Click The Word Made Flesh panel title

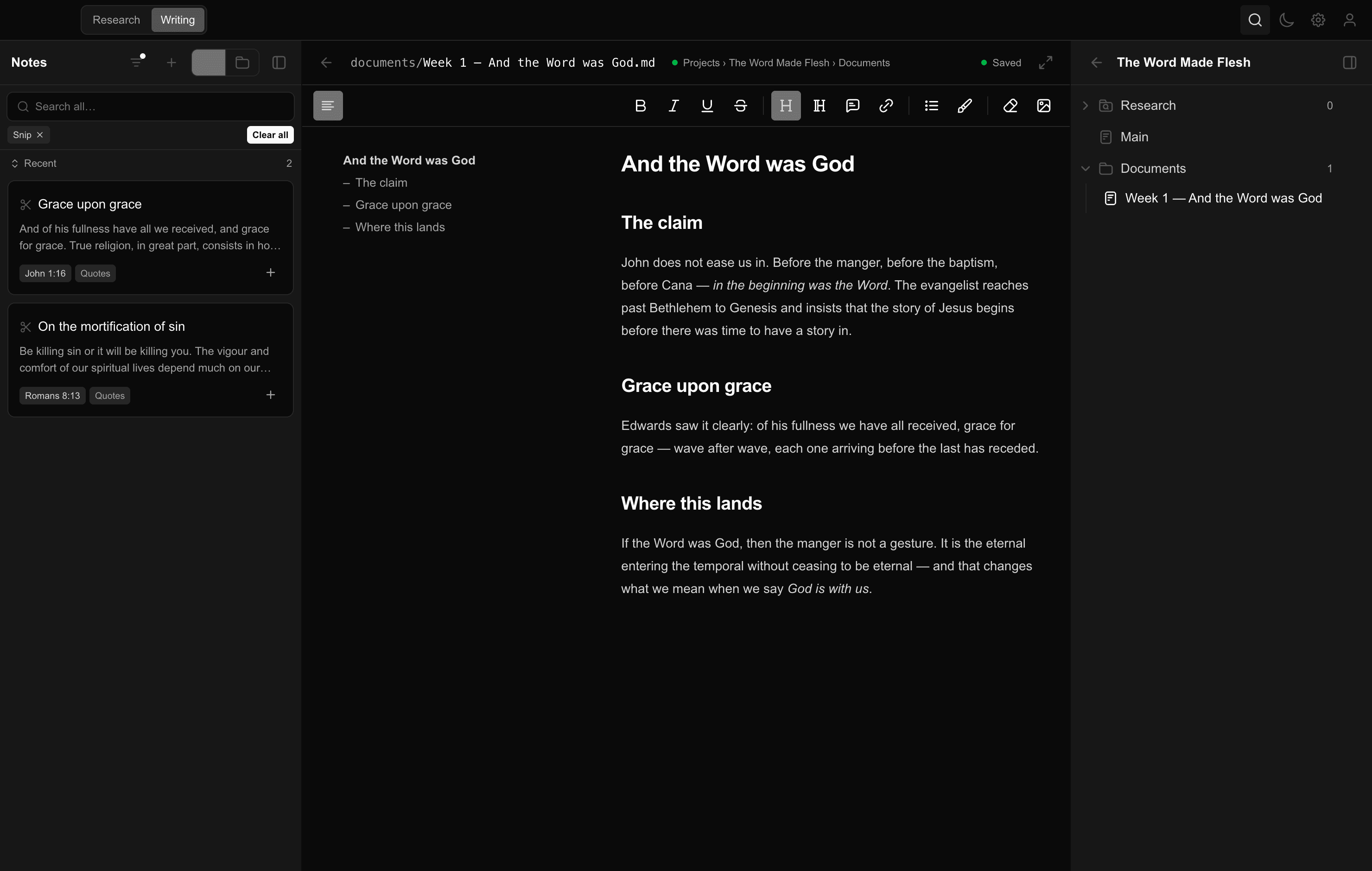pos(1183,63)
